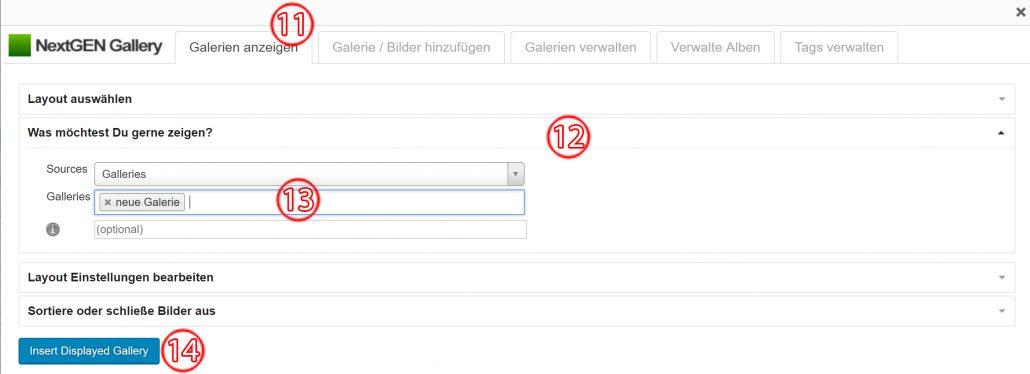Image resolution: width=1030 pixels, height=374 pixels.
Task: Remove the 'neue Galerie' tag with x
Action: (x=108, y=202)
